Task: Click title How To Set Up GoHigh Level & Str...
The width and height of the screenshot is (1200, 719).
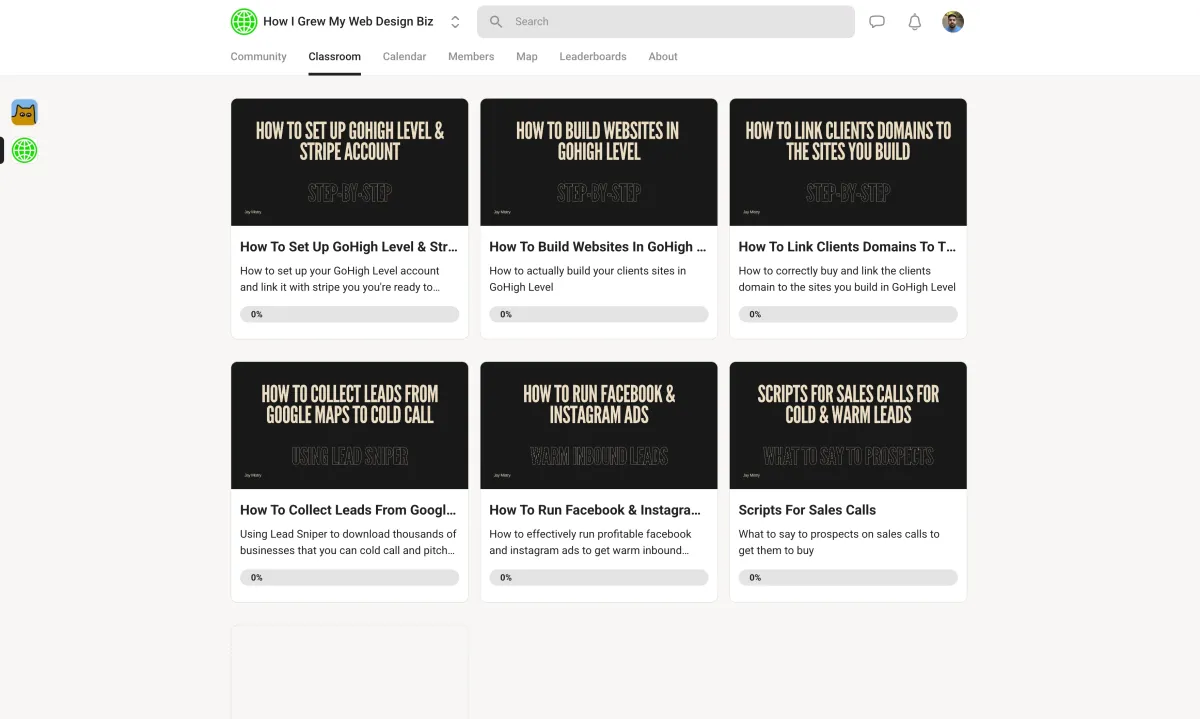Action: (x=349, y=247)
